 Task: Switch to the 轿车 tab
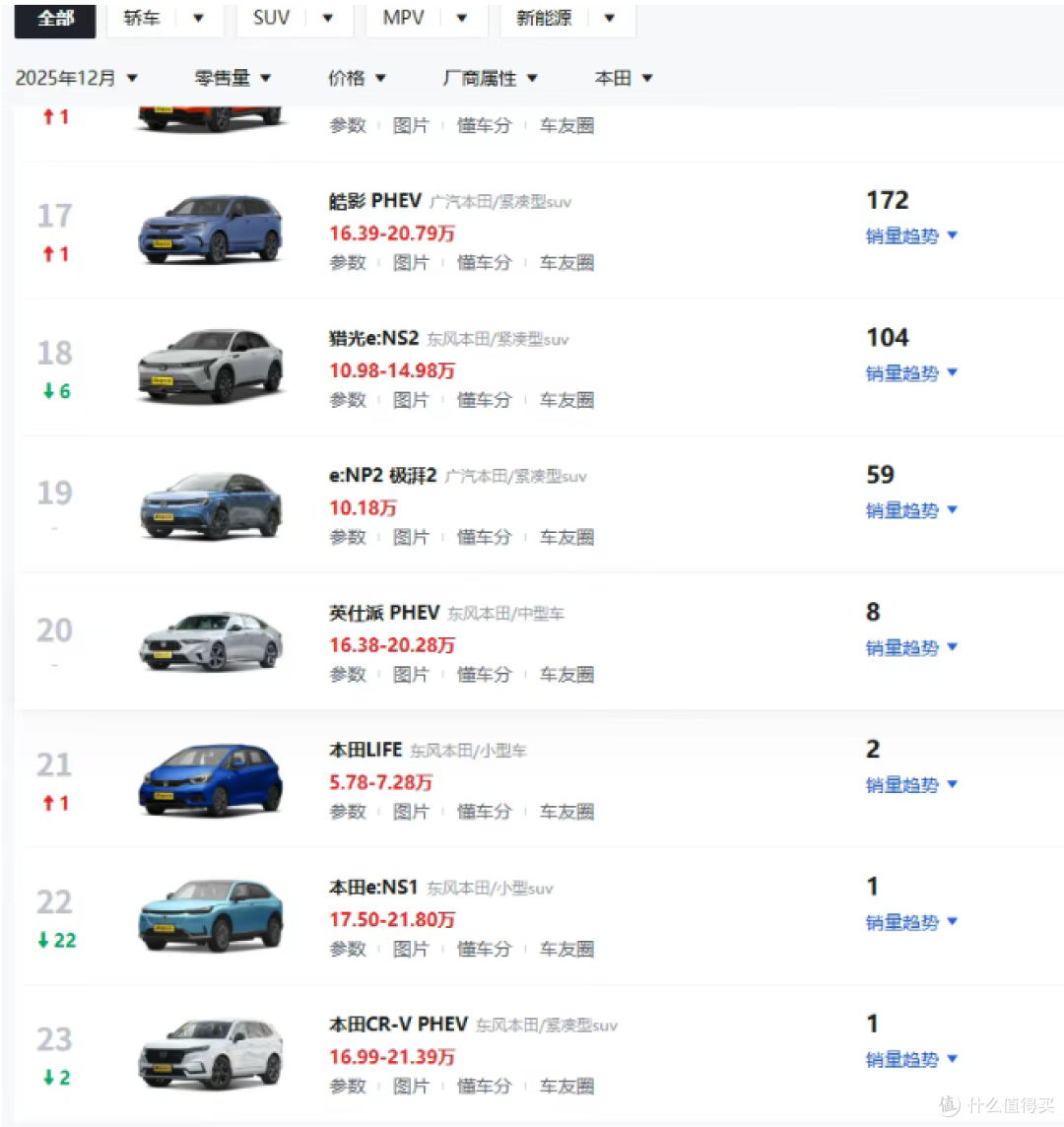tap(142, 18)
